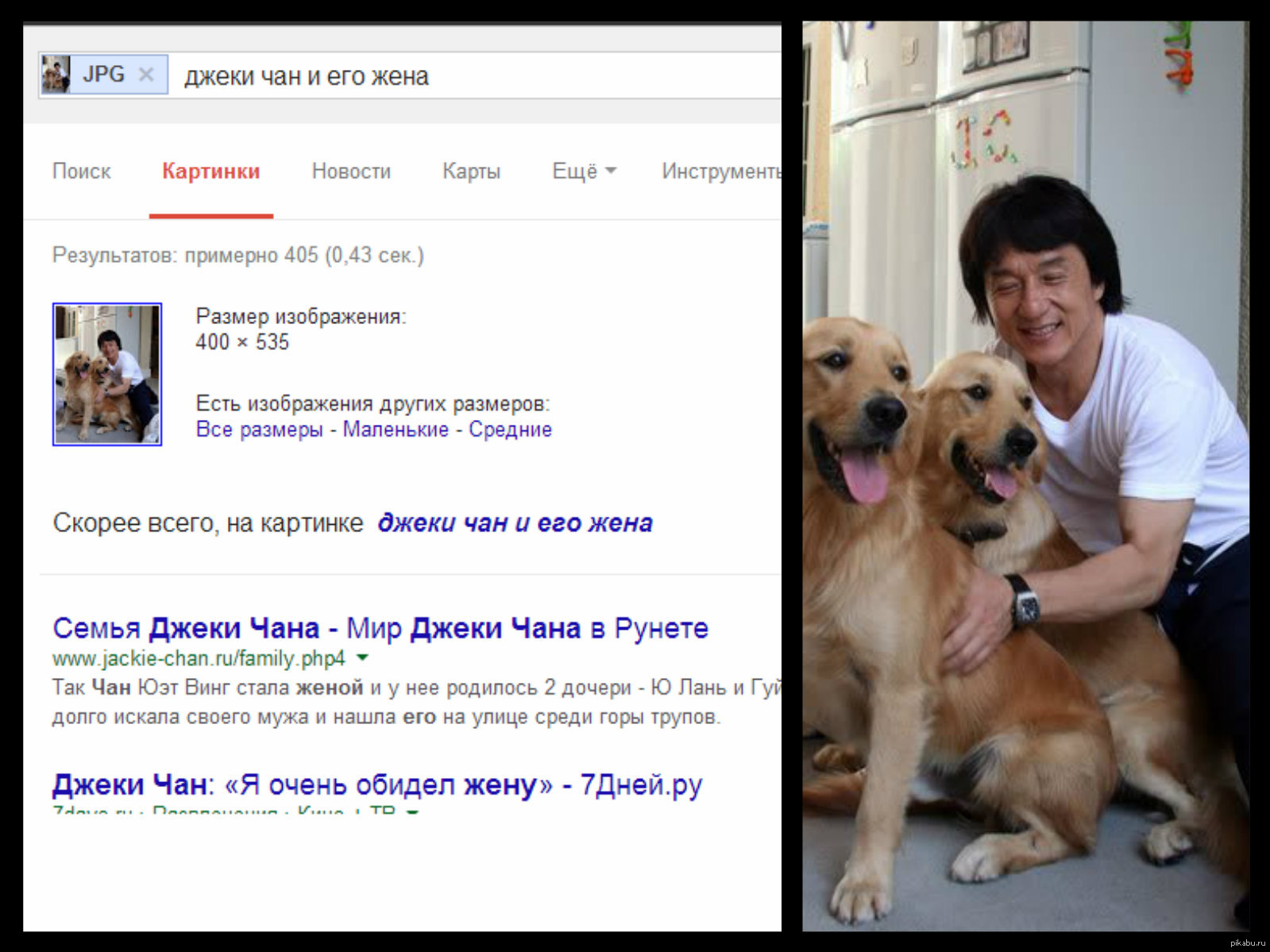Open the 'Семья Джеки Чана' result title

pos(380,628)
